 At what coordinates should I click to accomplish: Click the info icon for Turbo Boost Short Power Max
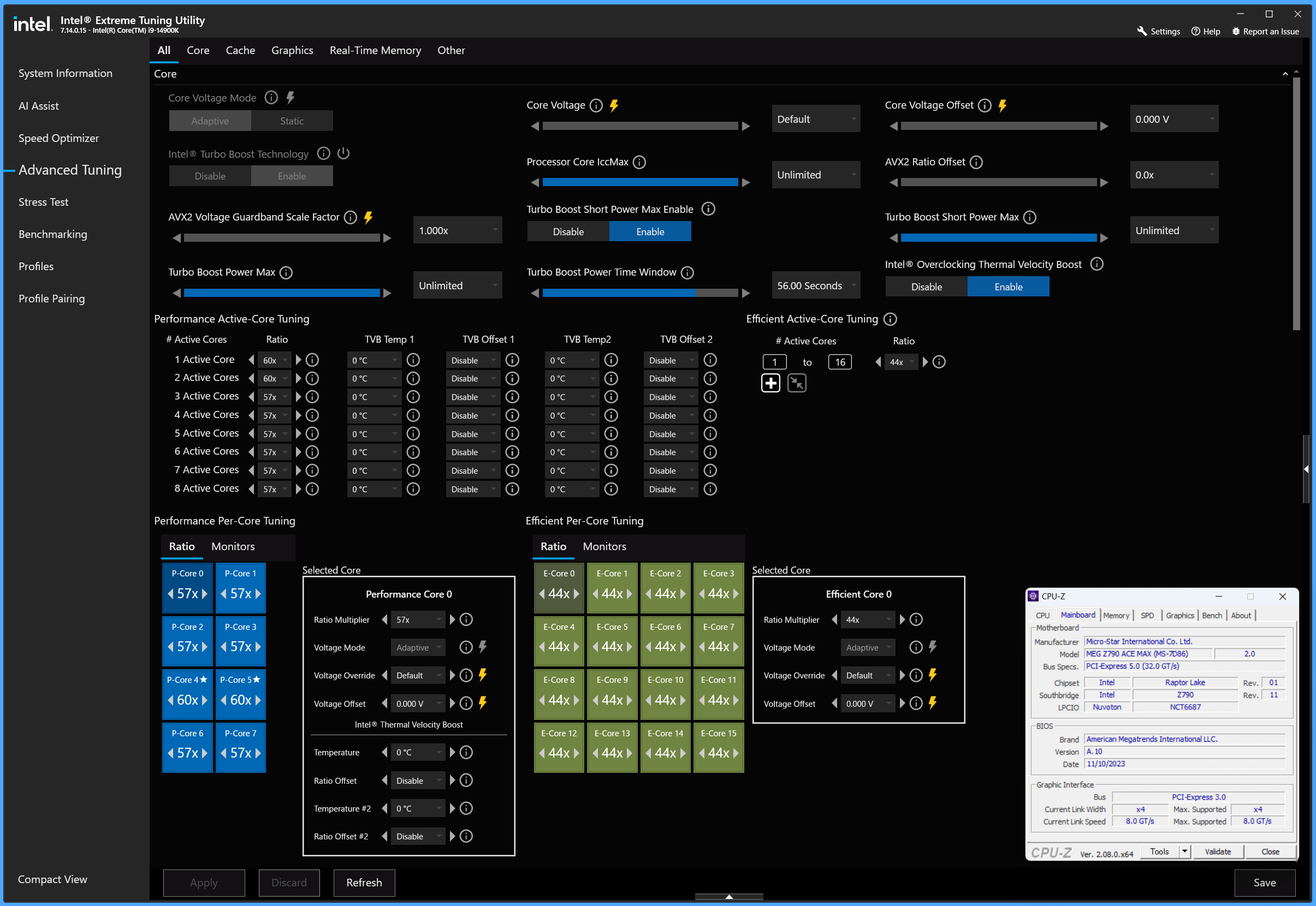pyautogui.click(x=1029, y=217)
